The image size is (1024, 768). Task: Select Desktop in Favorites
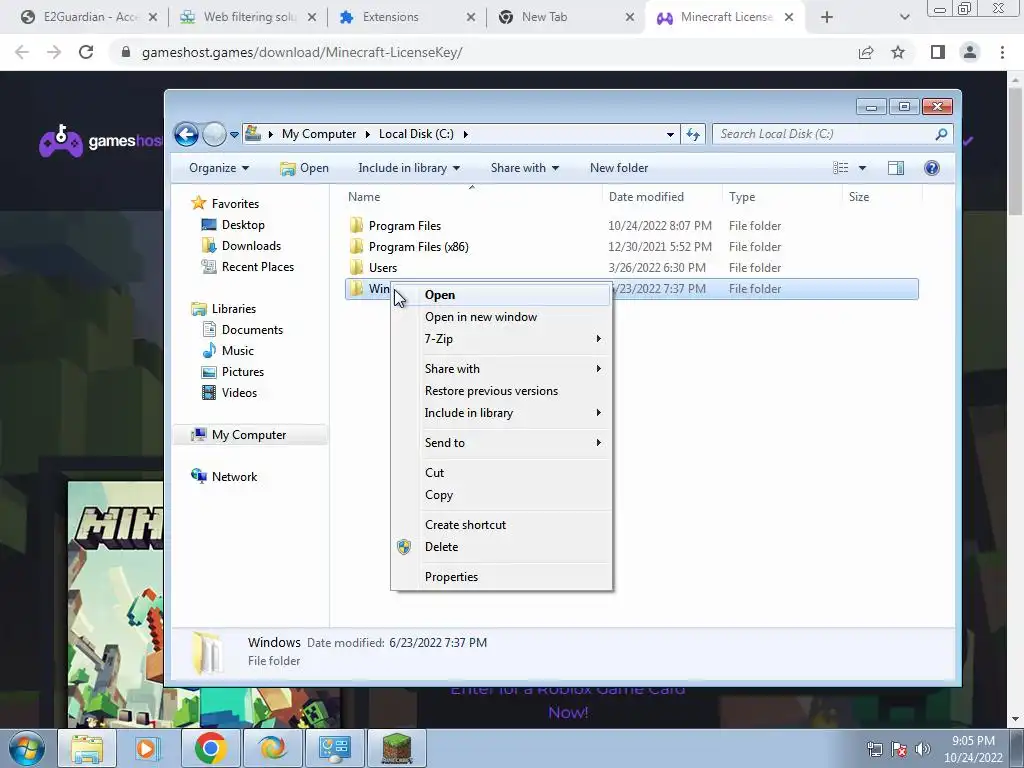coord(243,225)
